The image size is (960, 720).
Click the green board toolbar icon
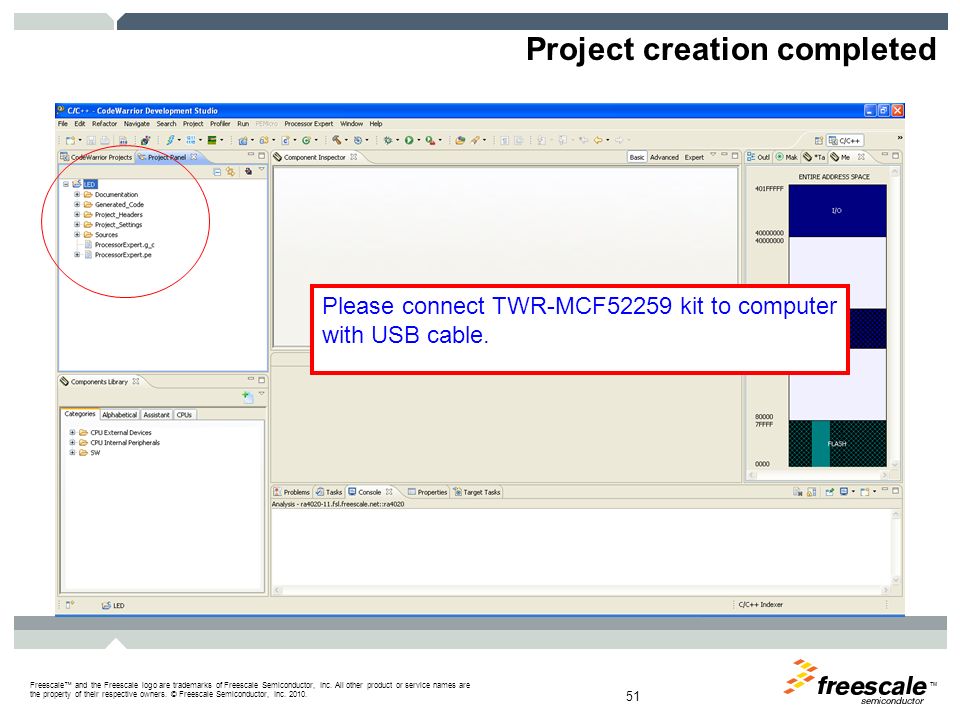click(212, 140)
